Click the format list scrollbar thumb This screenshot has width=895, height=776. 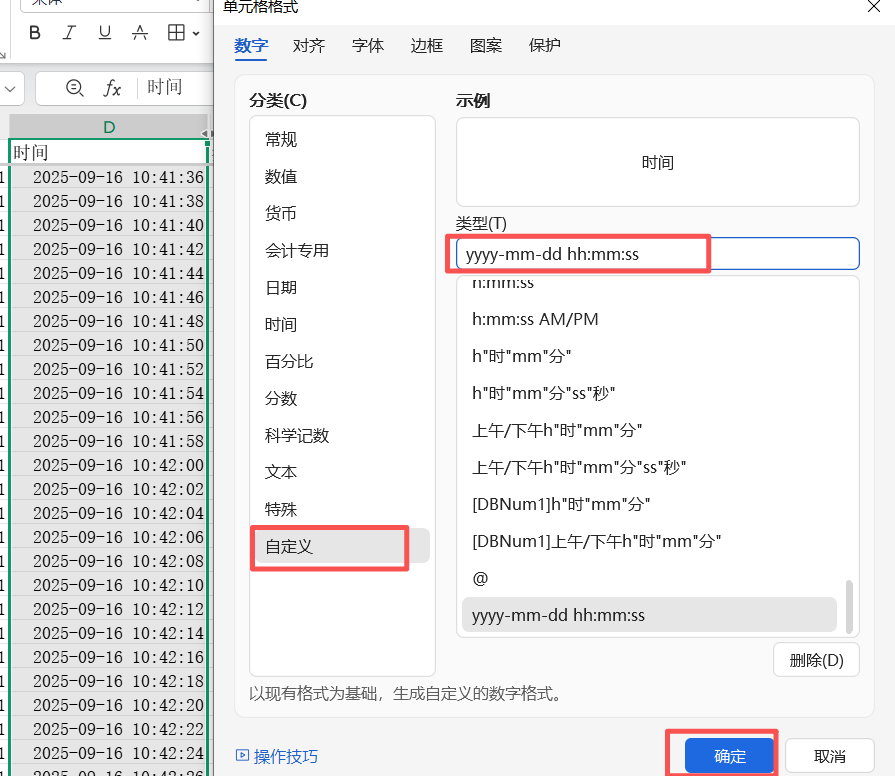pyautogui.click(x=849, y=607)
